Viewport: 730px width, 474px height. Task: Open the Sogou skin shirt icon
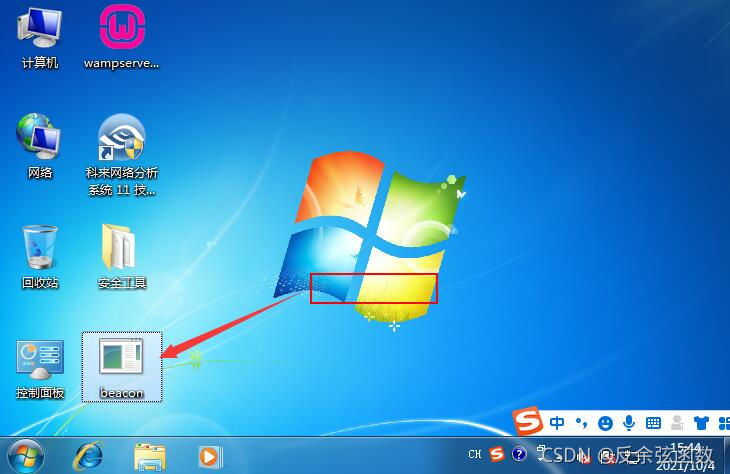coord(701,423)
